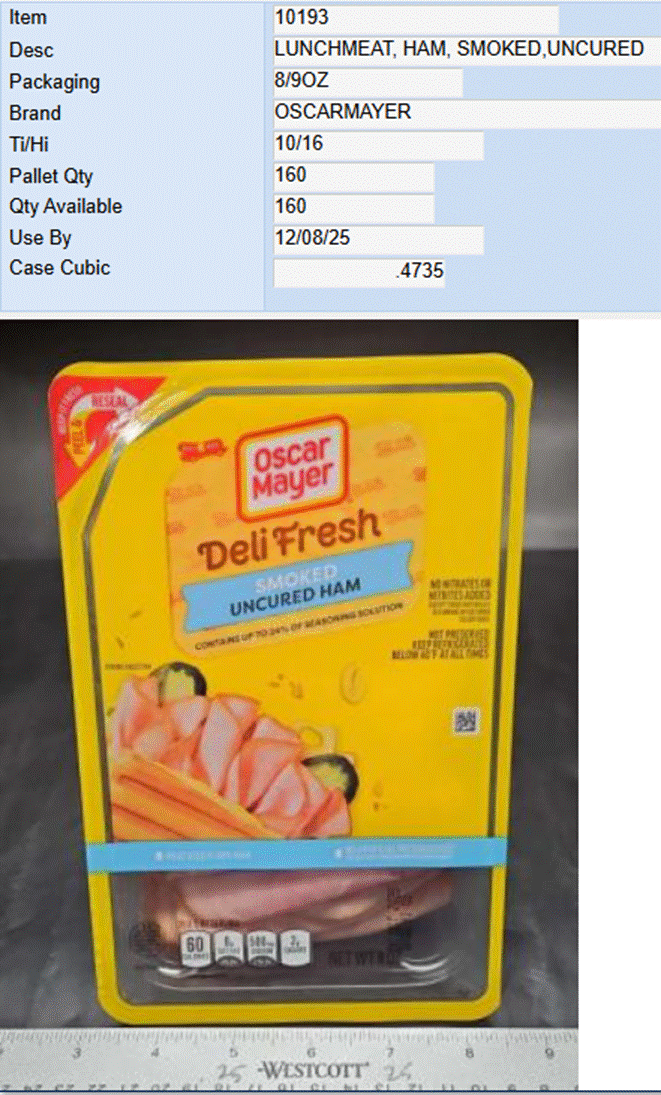Click the Oscar Mayer logo on package
The width and height of the screenshot is (661, 1095).
[x=292, y=467]
